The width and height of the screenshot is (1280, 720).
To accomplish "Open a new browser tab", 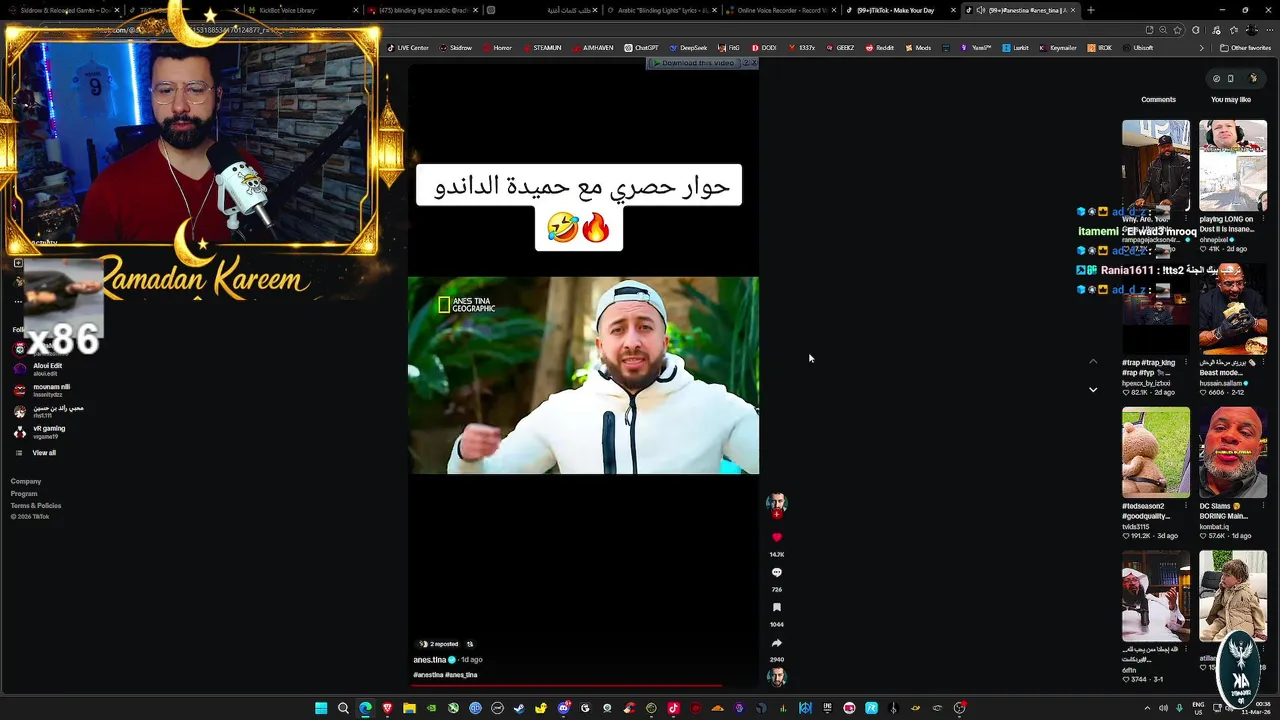I will pyautogui.click(x=1090, y=10).
